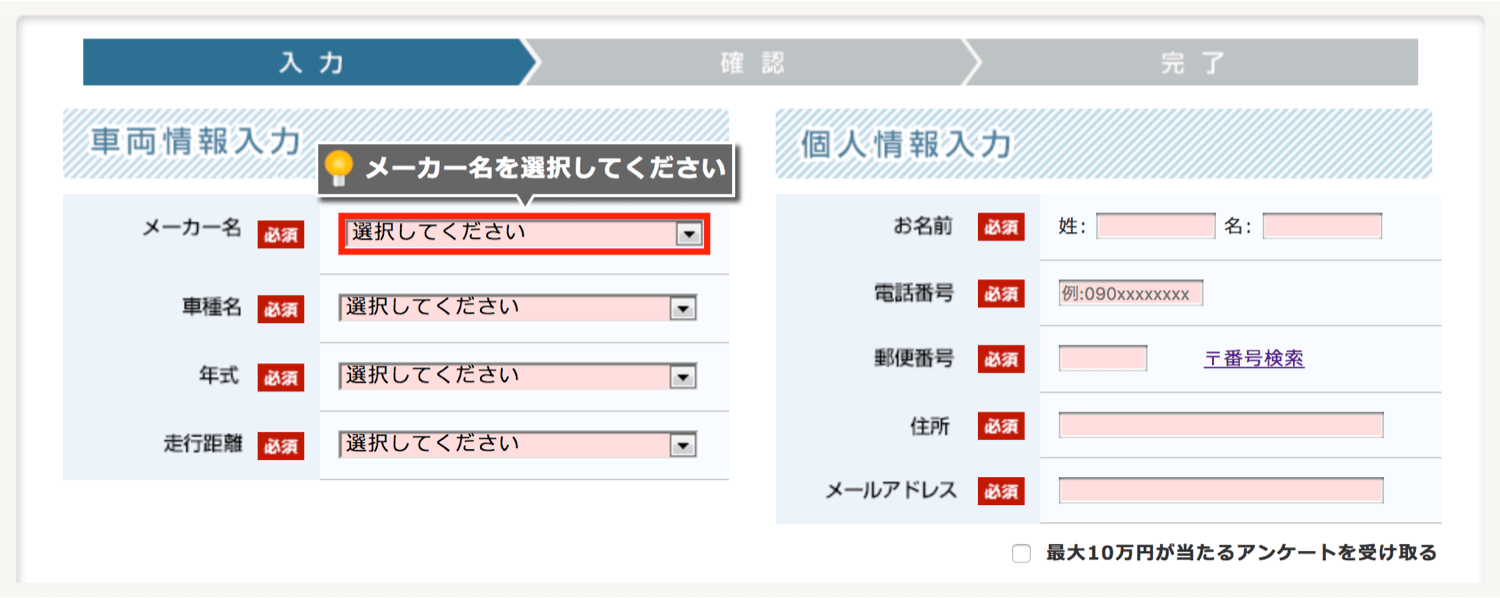Select the 確認 step tab
This screenshot has height=598, width=1500.
pos(752,63)
